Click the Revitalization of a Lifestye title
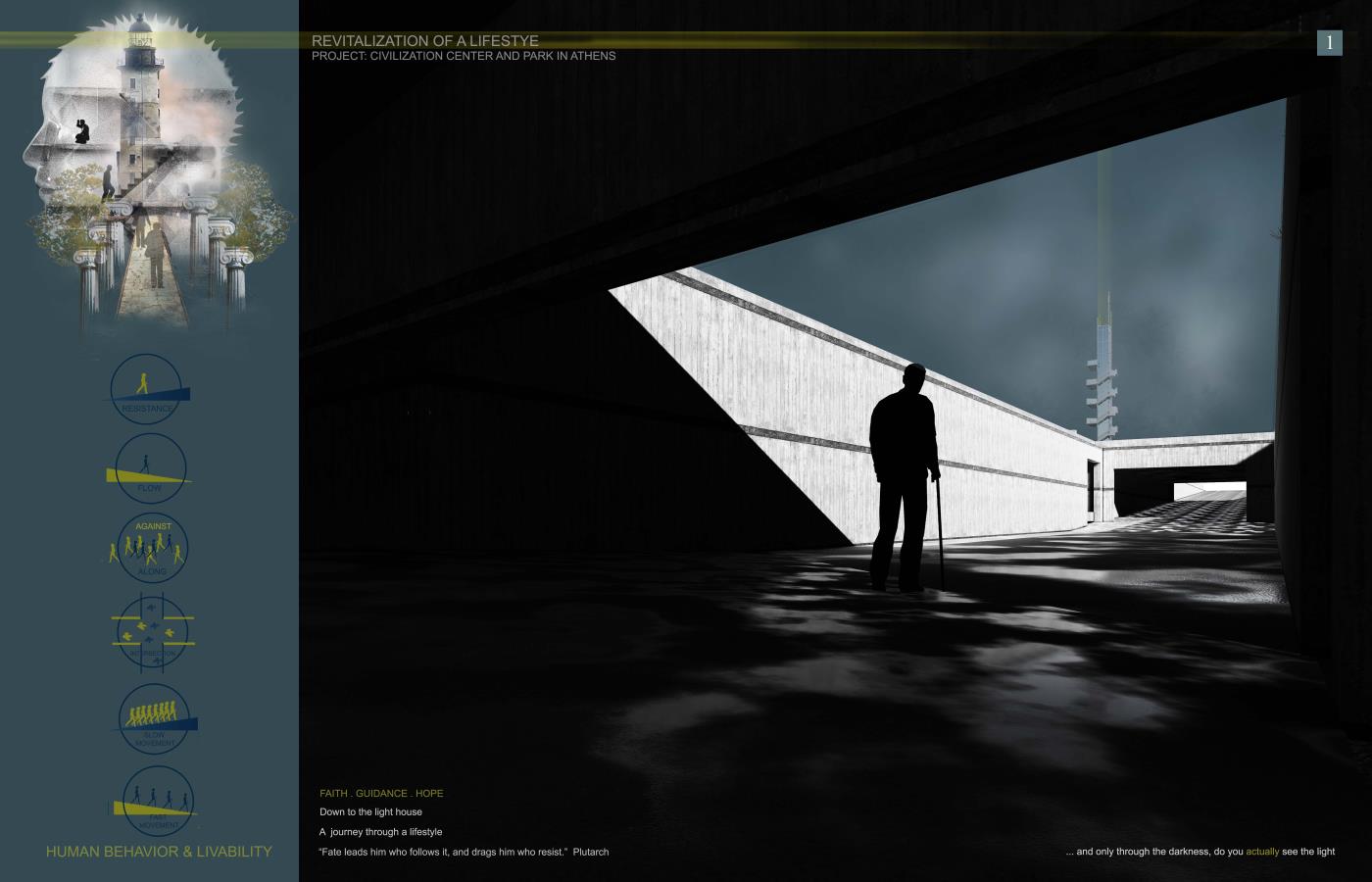This screenshot has height=882, width=1372. (424, 41)
